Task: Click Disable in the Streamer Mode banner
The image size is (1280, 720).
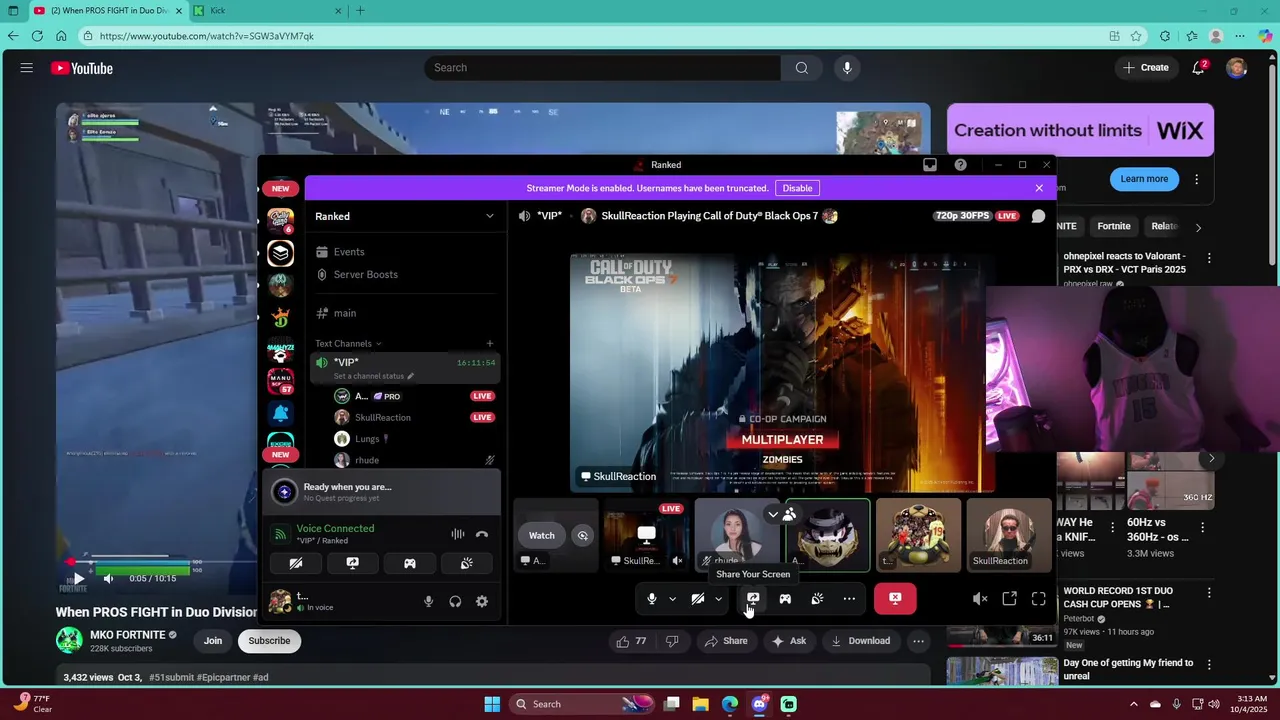Action: point(797,188)
